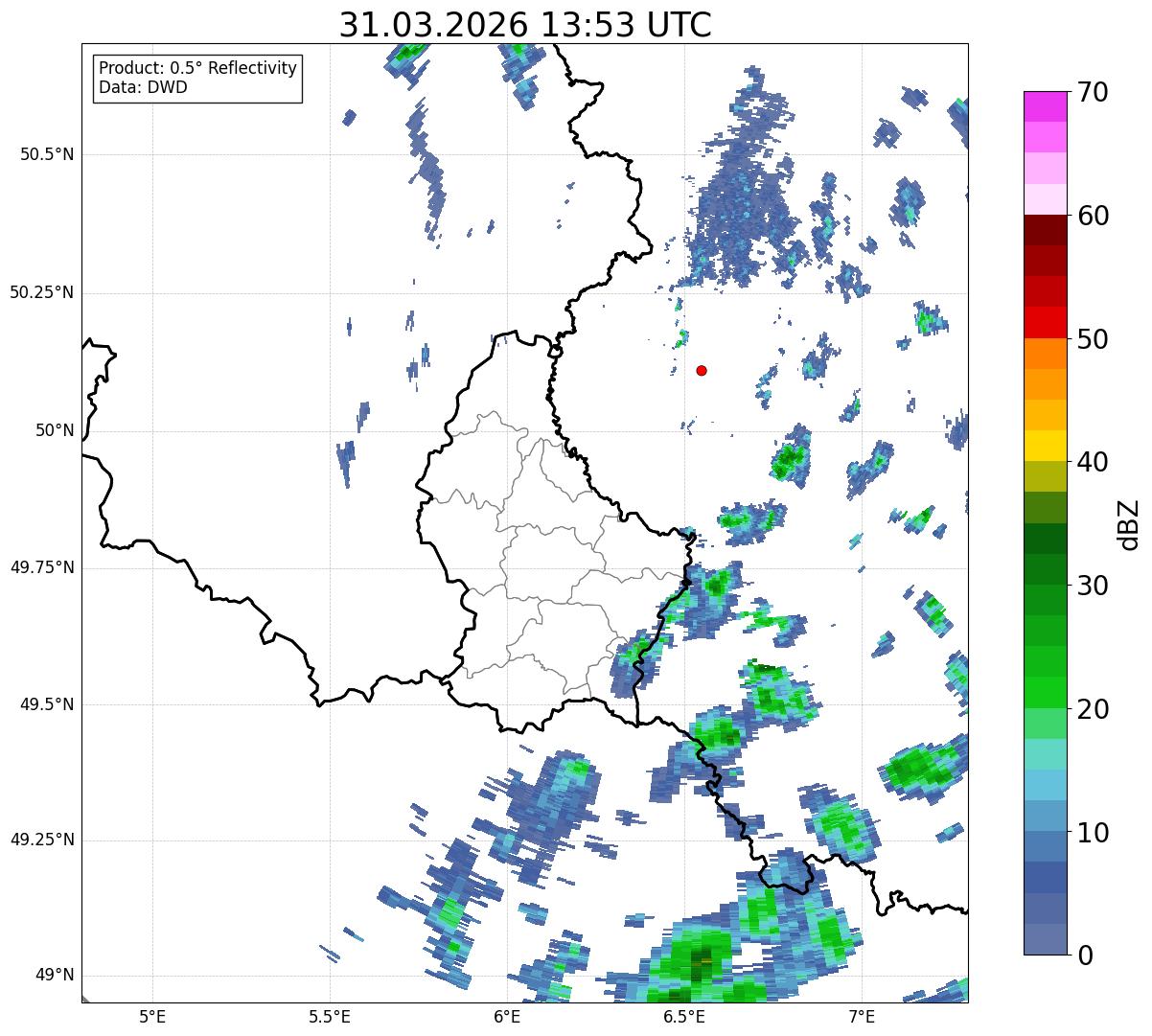Click the 49.25°N latitude label
This screenshot has width=1152, height=1036.
point(42,840)
